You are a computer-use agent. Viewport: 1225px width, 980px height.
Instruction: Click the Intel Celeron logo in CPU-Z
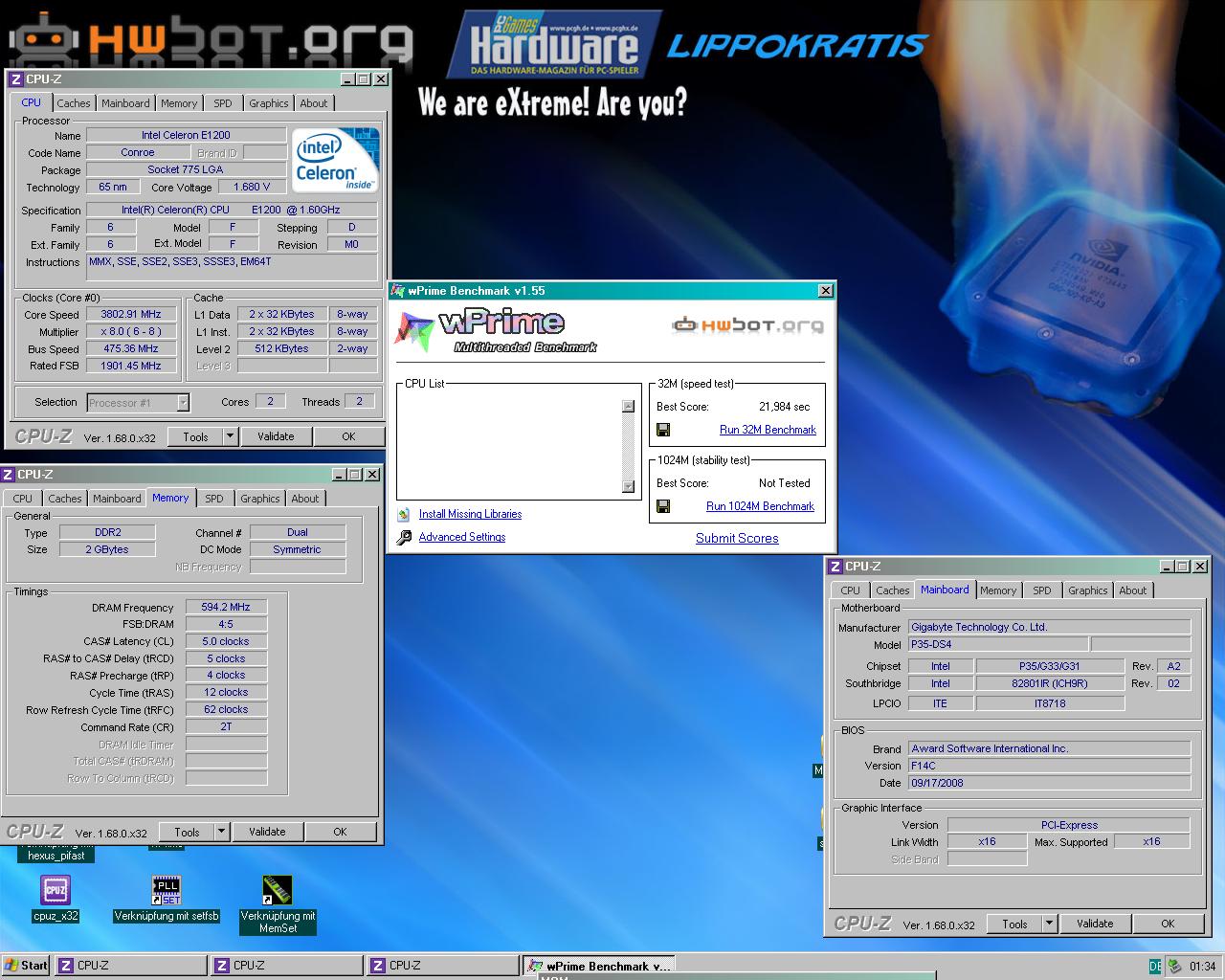coord(335,160)
